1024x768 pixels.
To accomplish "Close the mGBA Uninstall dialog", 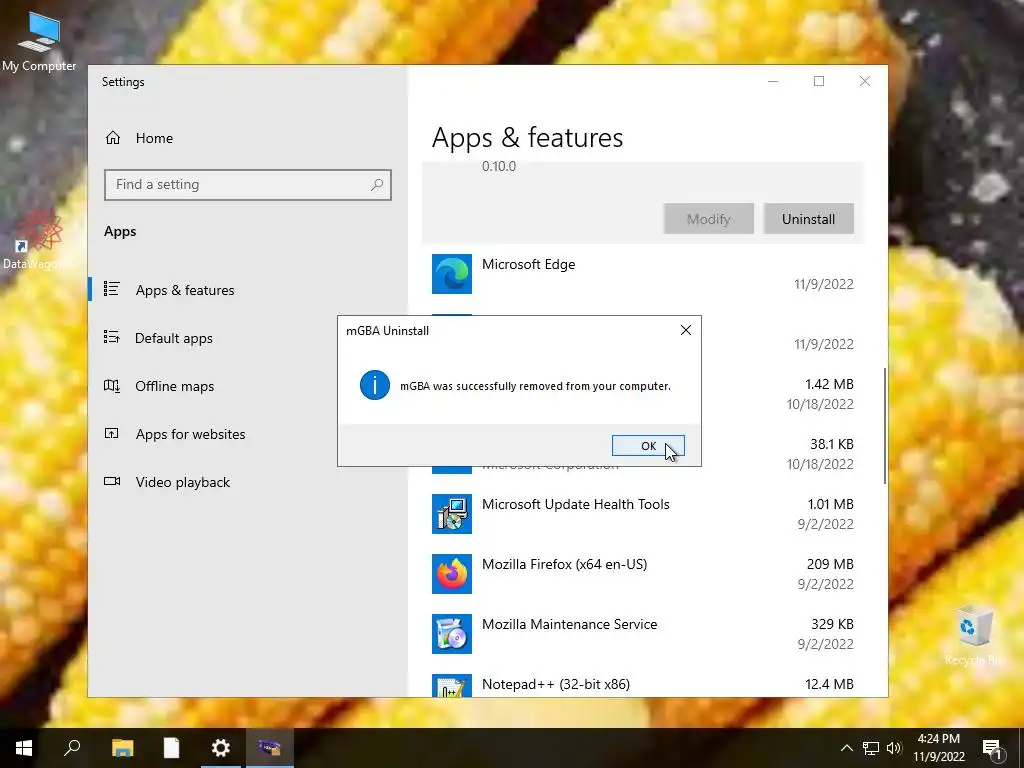I will [686, 330].
